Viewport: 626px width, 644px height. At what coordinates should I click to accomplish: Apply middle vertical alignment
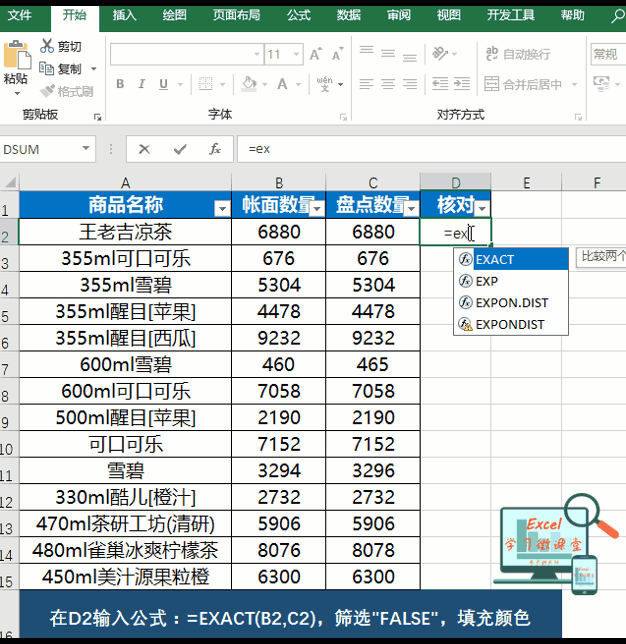point(388,53)
